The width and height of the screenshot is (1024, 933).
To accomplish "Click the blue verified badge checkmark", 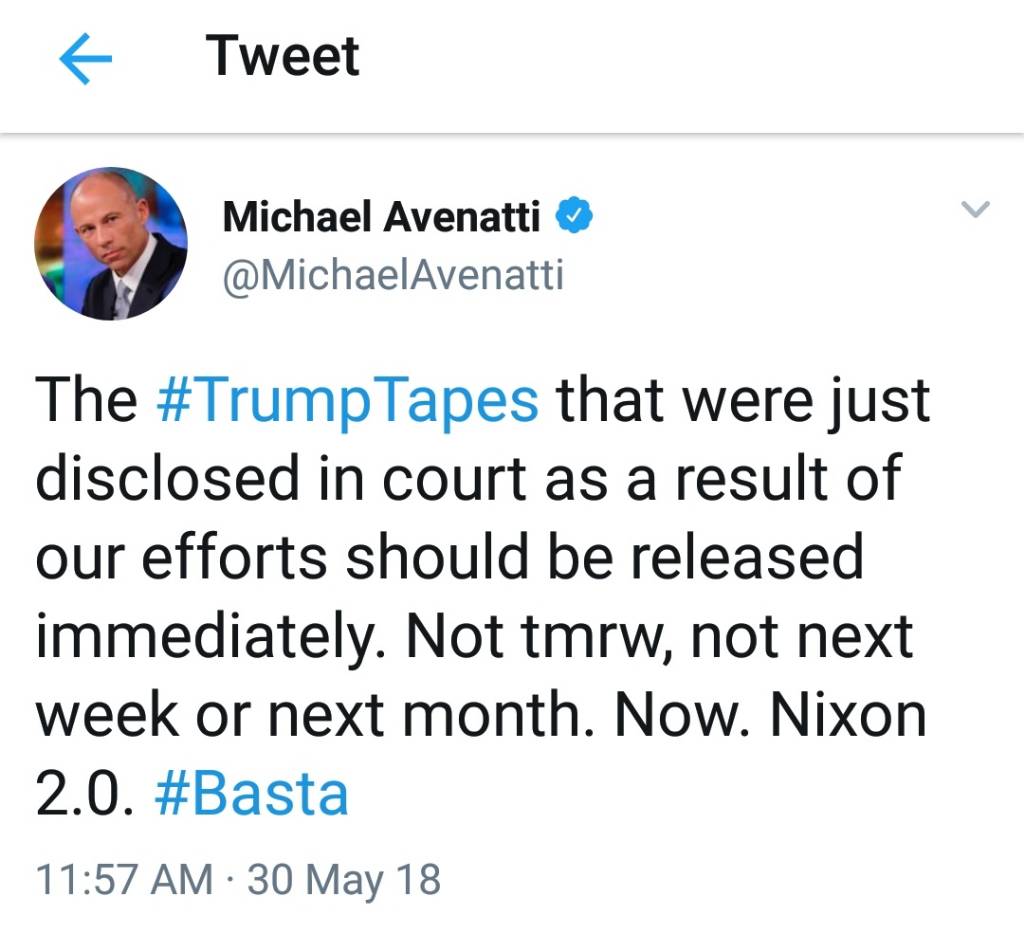I will click(x=574, y=215).
